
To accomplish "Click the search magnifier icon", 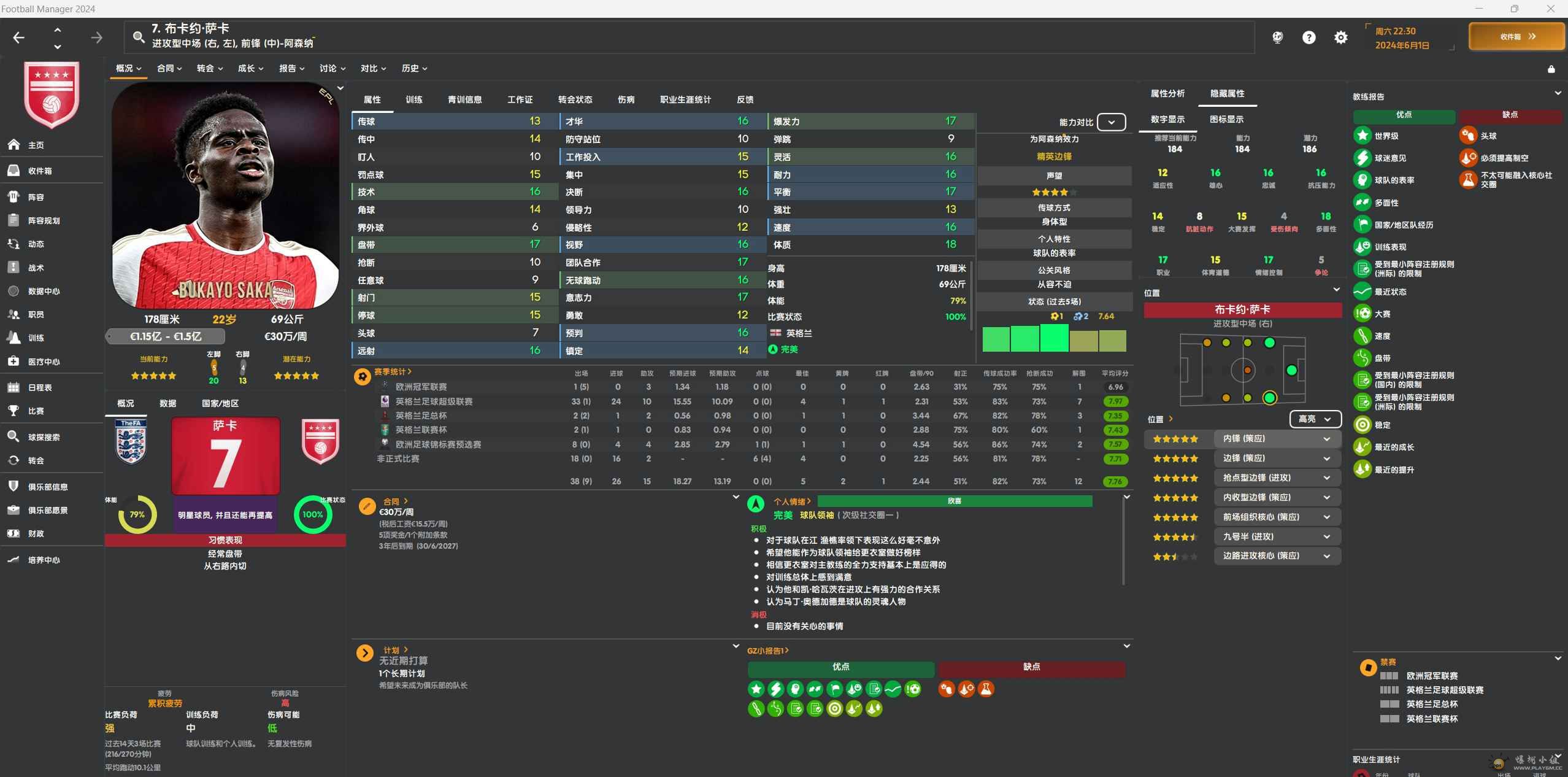I will [x=139, y=37].
